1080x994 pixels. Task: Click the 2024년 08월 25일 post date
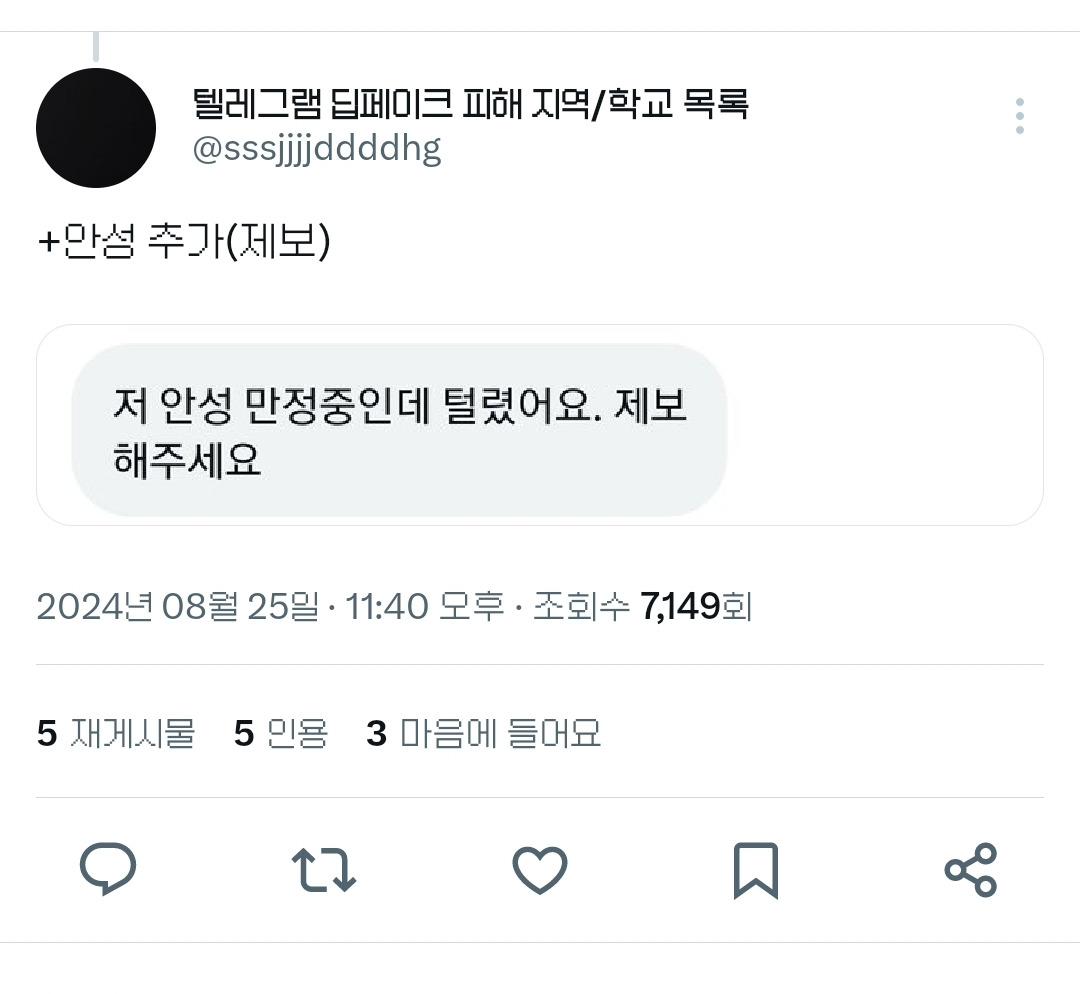pyautogui.click(x=178, y=606)
